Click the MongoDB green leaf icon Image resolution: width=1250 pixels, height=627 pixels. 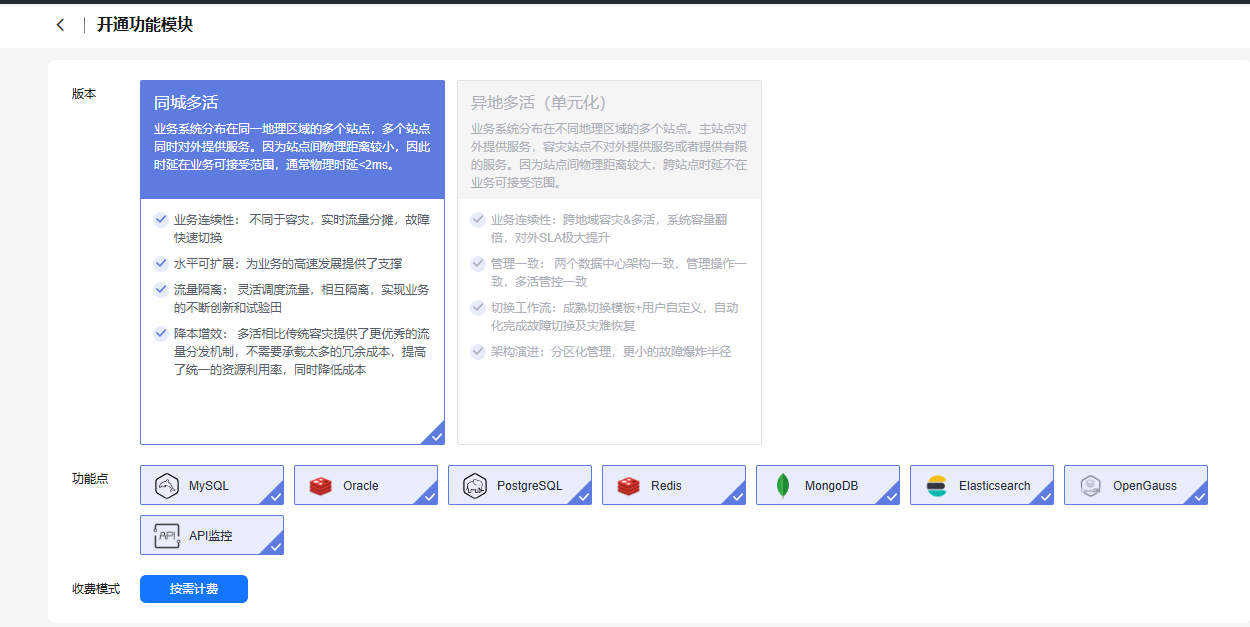pos(783,486)
